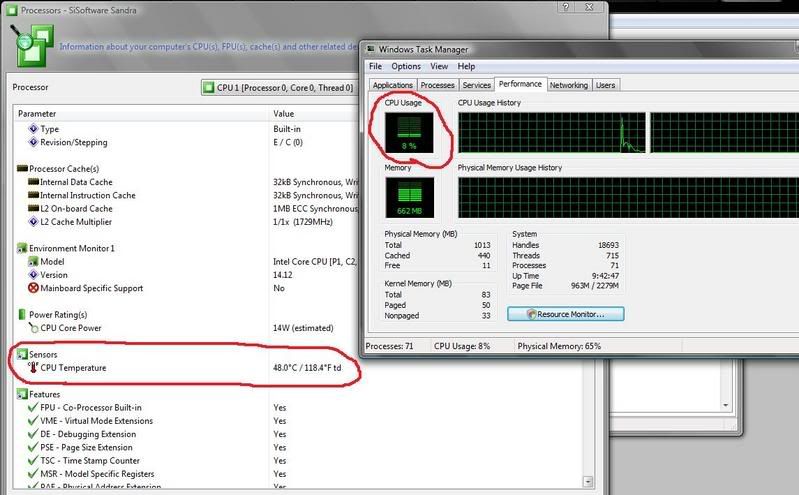Open the Help menu in Task Manager
This screenshot has width=799, height=495.
(x=466, y=66)
